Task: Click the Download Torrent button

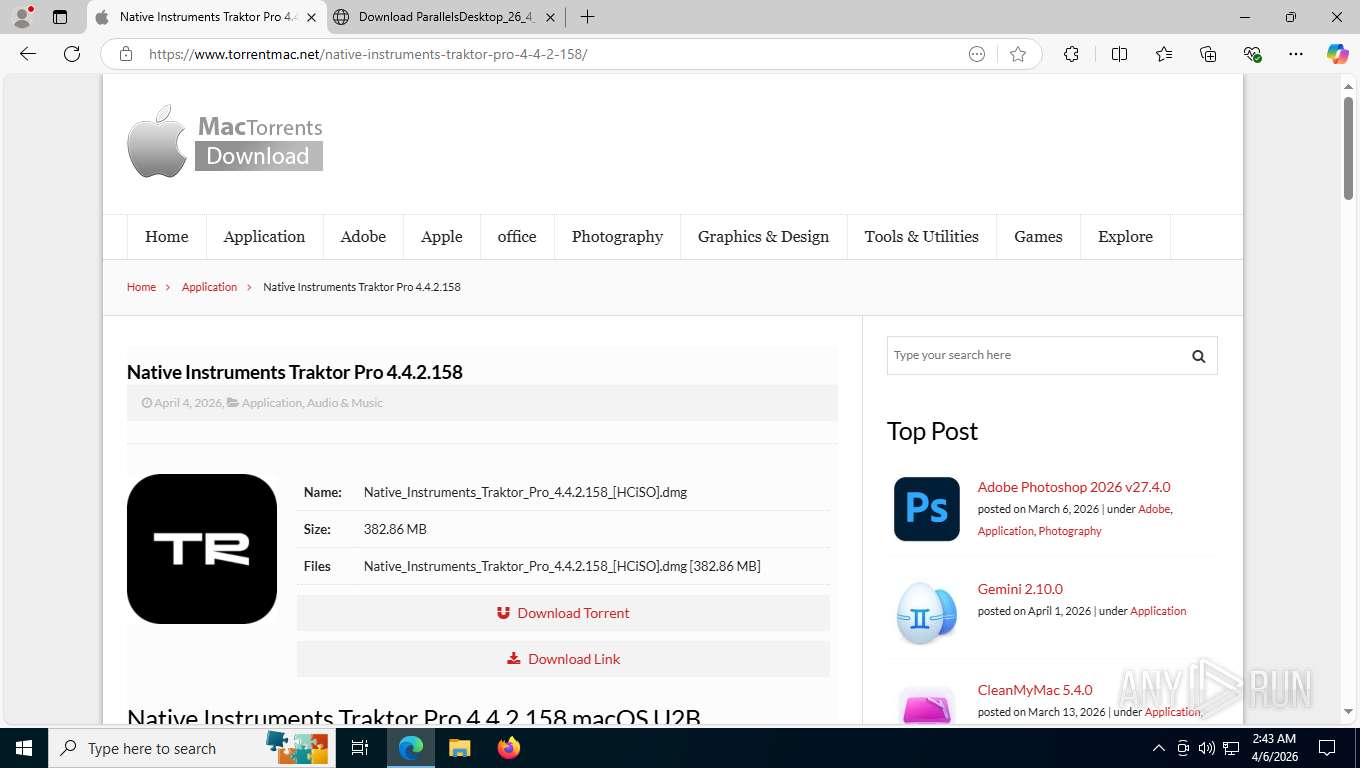Action: point(563,613)
